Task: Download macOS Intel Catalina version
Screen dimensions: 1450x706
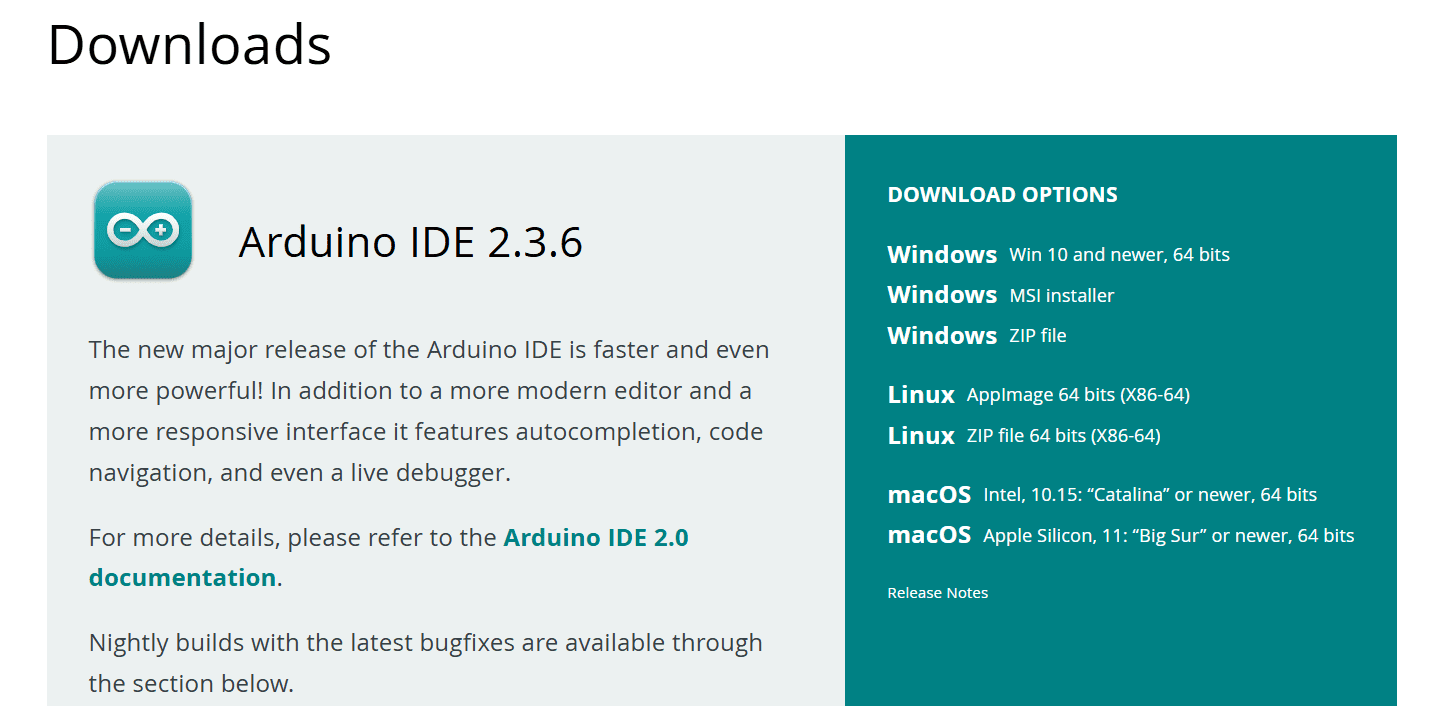Action: click(1101, 495)
